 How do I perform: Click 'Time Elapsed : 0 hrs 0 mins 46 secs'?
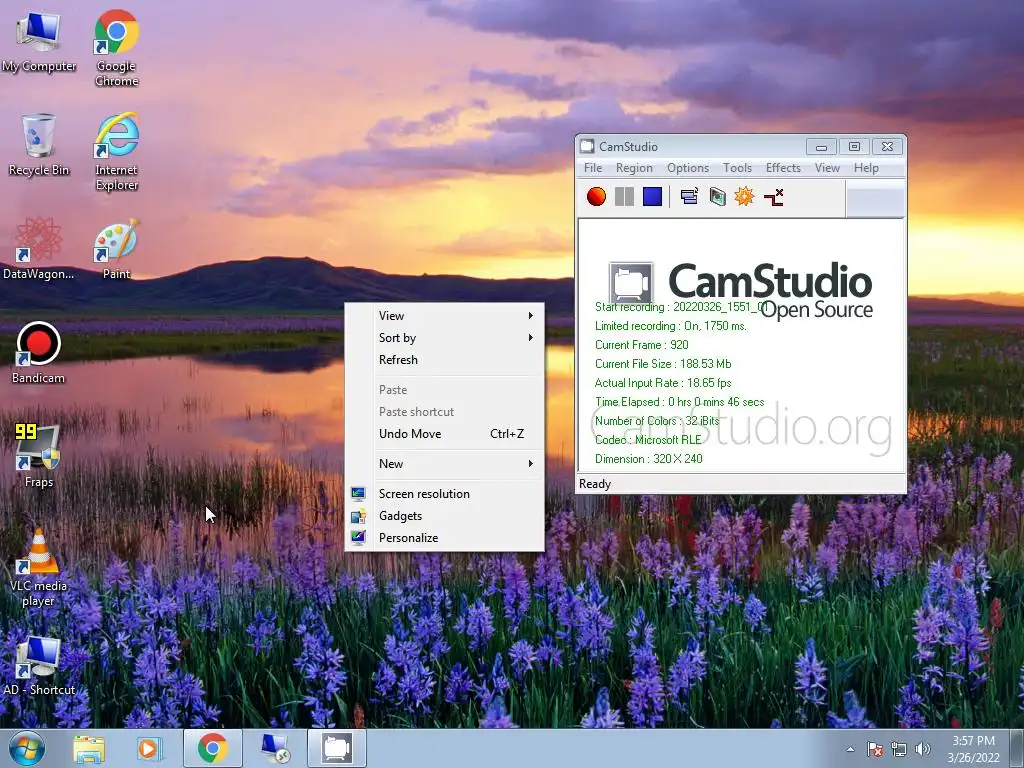click(679, 402)
